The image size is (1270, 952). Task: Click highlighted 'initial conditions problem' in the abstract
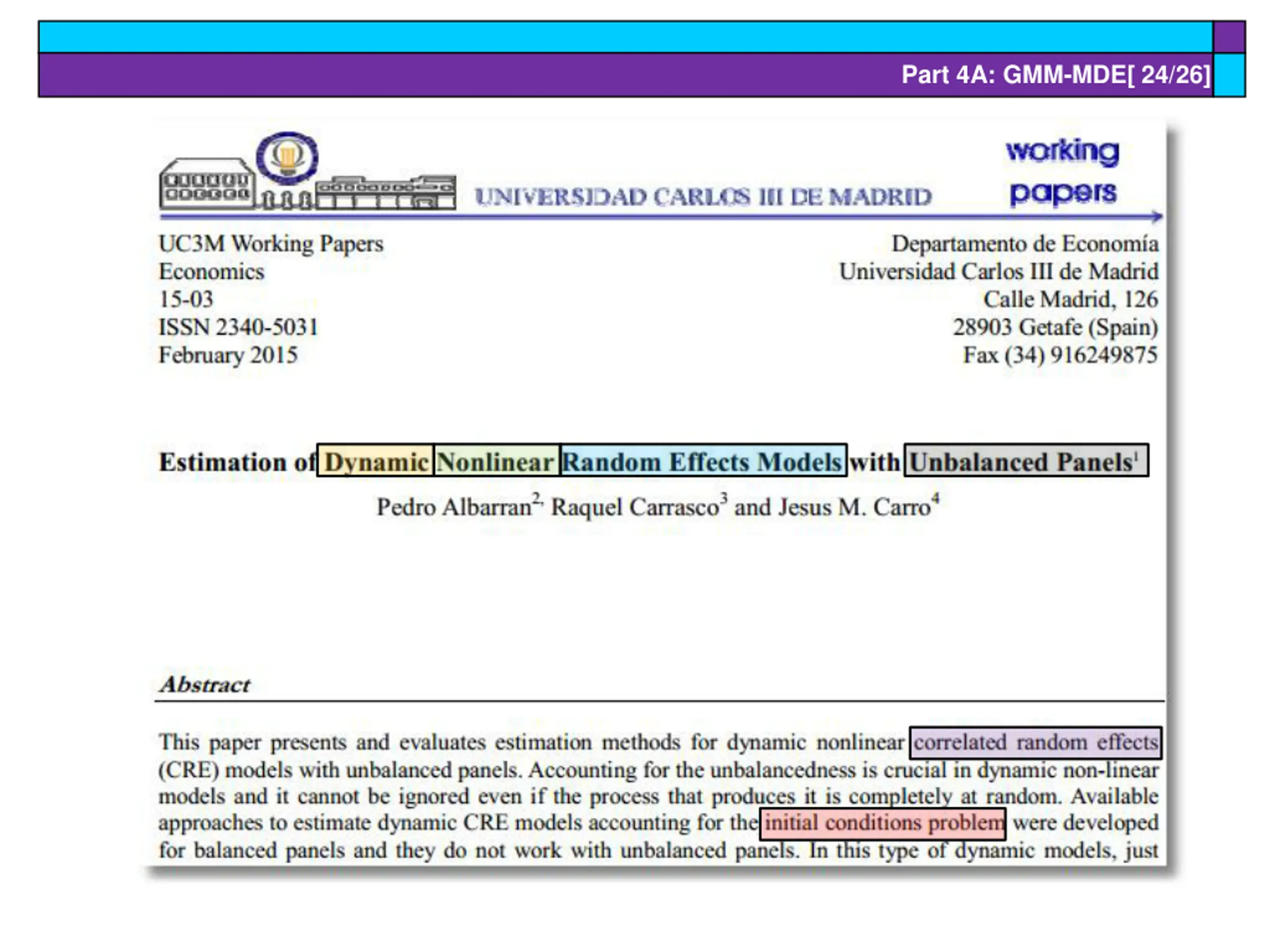883,824
